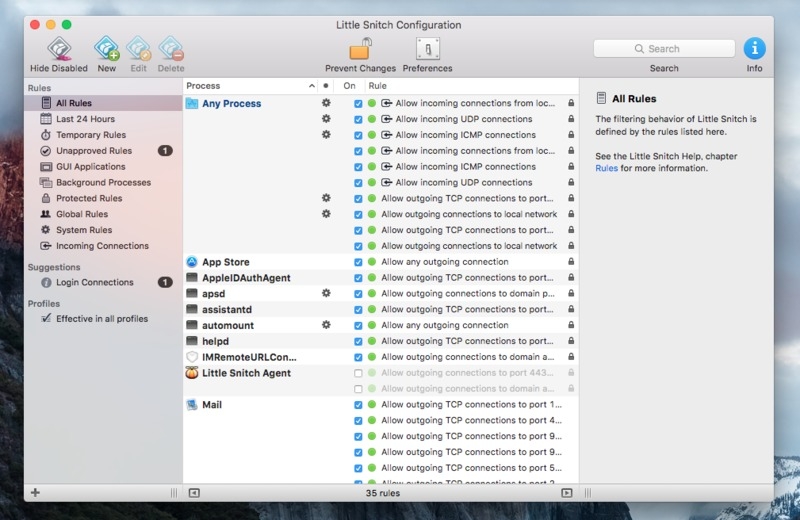This screenshot has height=520, width=800.
Task: Toggle AppleIDAuthAgent rule checkbox
Action: [x=358, y=278]
